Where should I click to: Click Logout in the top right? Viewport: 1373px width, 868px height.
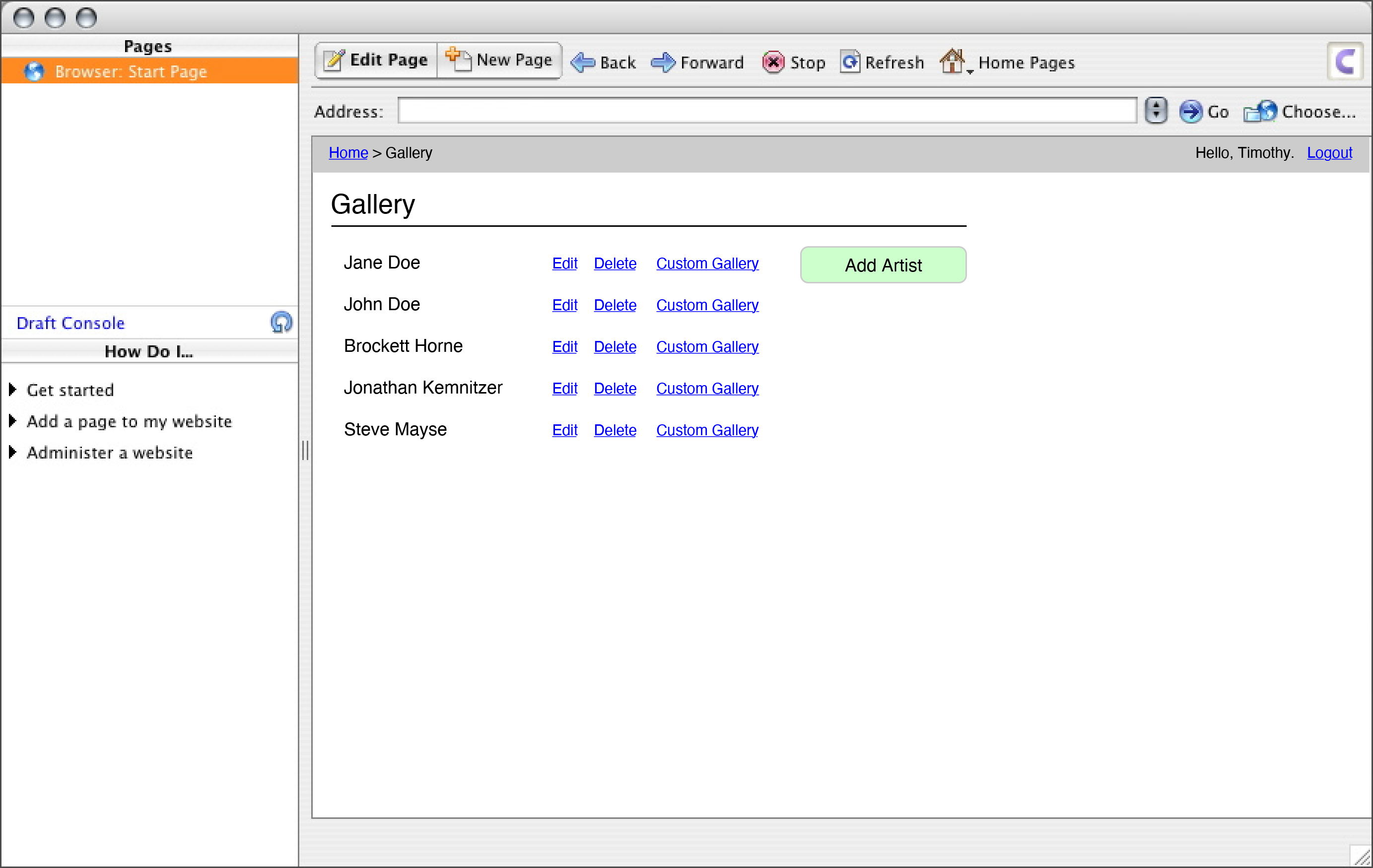tap(1329, 152)
